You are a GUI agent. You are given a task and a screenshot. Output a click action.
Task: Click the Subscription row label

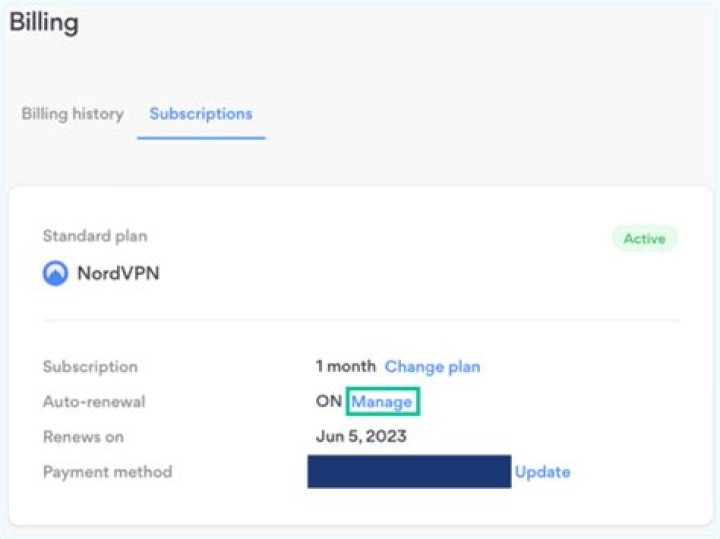click(90, 367)
